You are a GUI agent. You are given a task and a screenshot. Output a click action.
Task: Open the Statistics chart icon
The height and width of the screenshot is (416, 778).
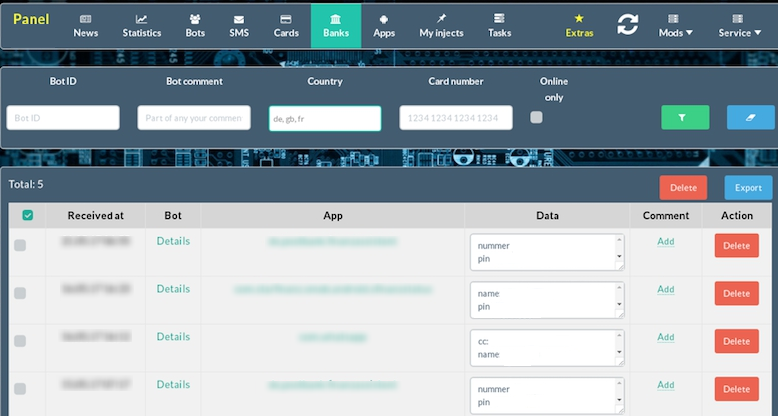point(141,19)
